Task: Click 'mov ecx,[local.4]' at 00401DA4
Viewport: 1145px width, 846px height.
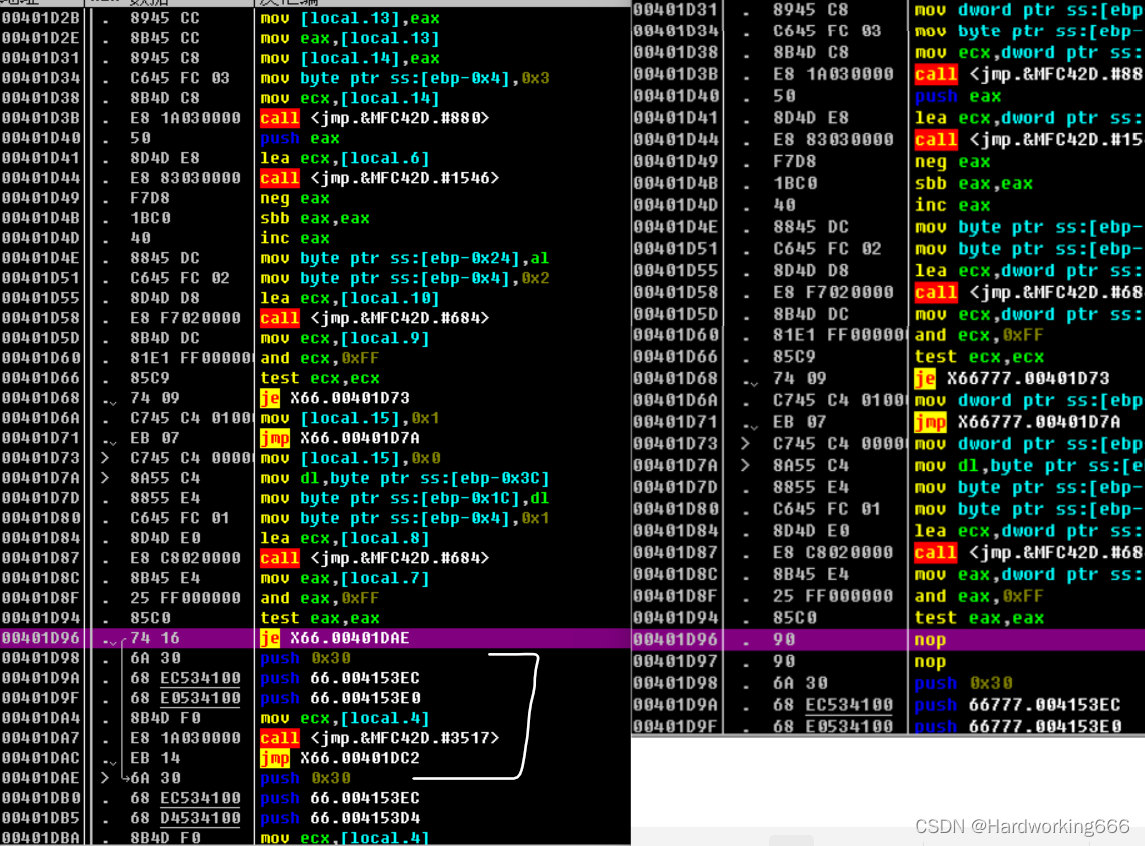Action: 345,718
